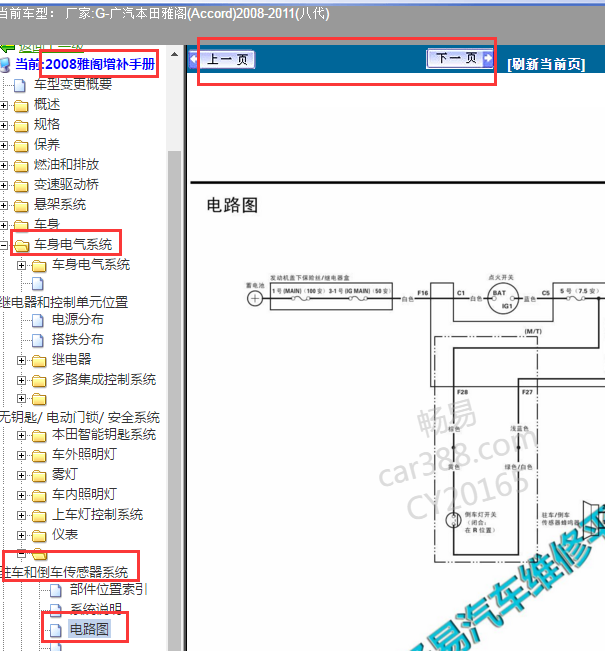Open the 搭铁分布 page

pyautogui.click(x=78, y=340)
